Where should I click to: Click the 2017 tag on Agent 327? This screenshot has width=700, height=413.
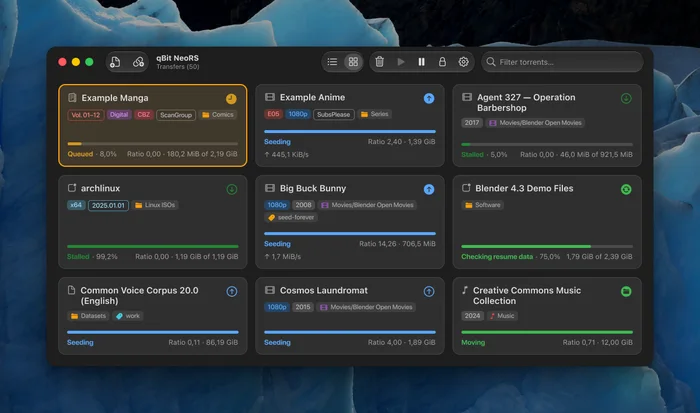point(472,123)
